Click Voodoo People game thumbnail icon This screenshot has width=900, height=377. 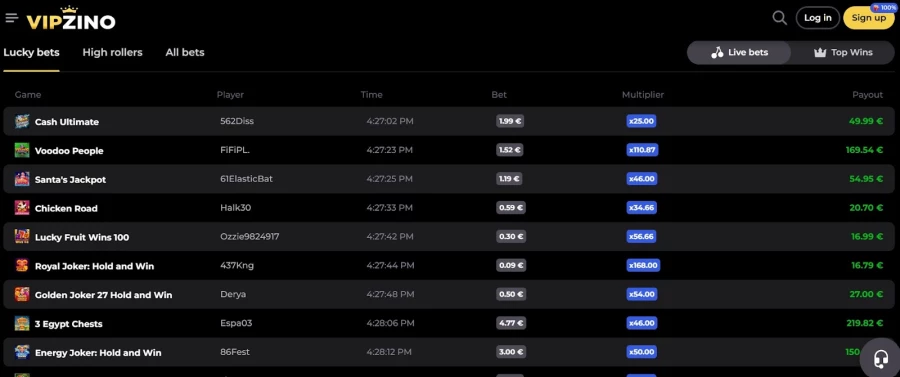point(22,150)
